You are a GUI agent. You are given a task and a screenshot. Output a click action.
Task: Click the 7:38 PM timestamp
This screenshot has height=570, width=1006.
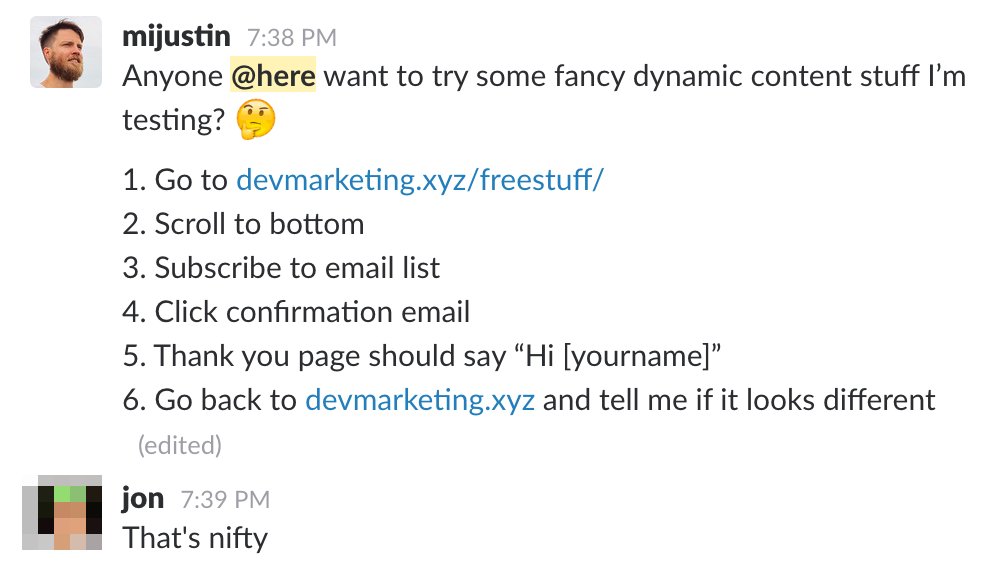click(292, 39)
